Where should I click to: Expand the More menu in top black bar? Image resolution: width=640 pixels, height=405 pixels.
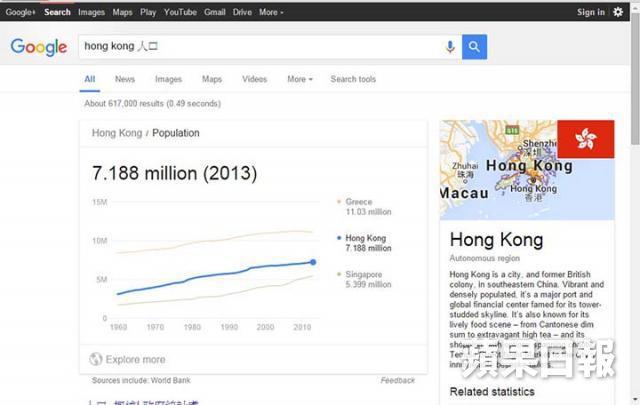point(271,12)
